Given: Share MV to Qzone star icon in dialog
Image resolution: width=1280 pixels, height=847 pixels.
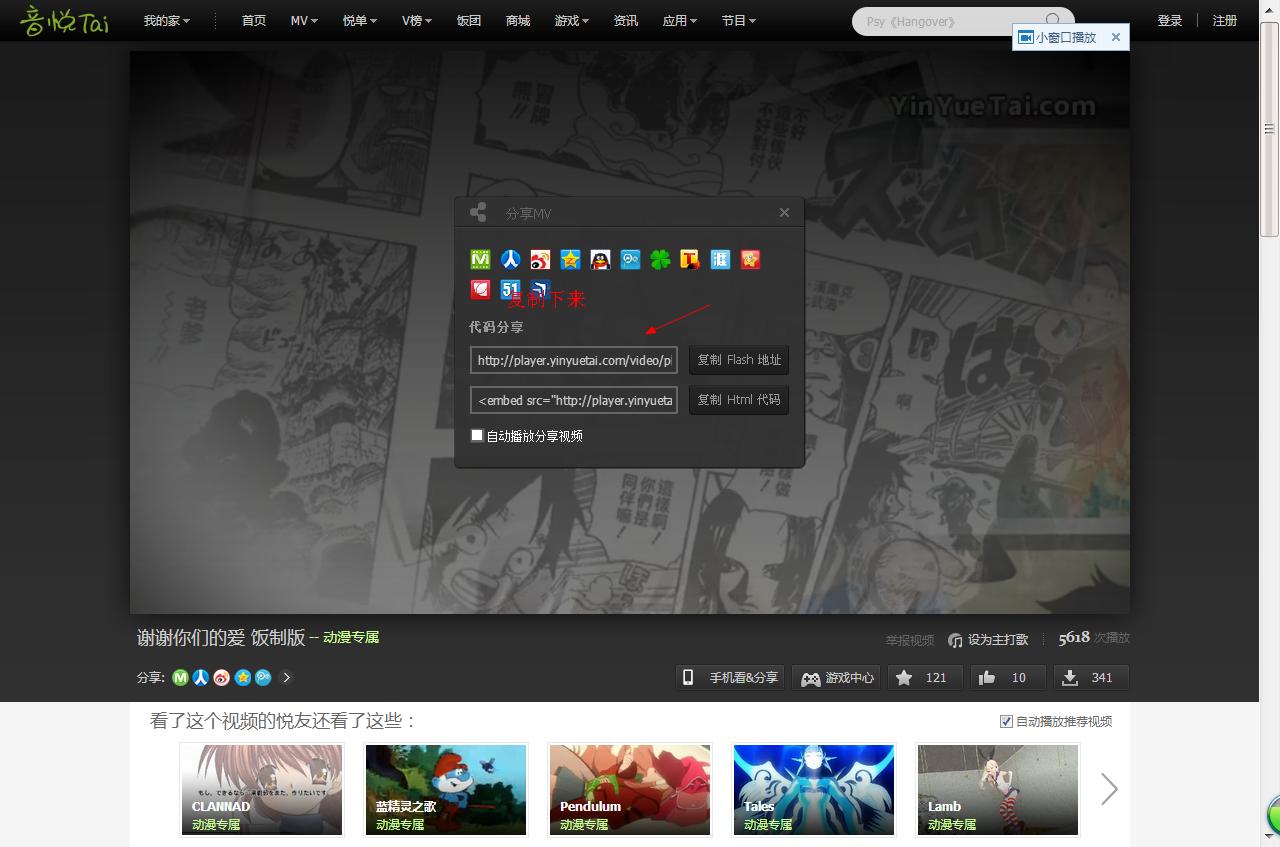Looking at the screenshot, I should tap(570, 260).
